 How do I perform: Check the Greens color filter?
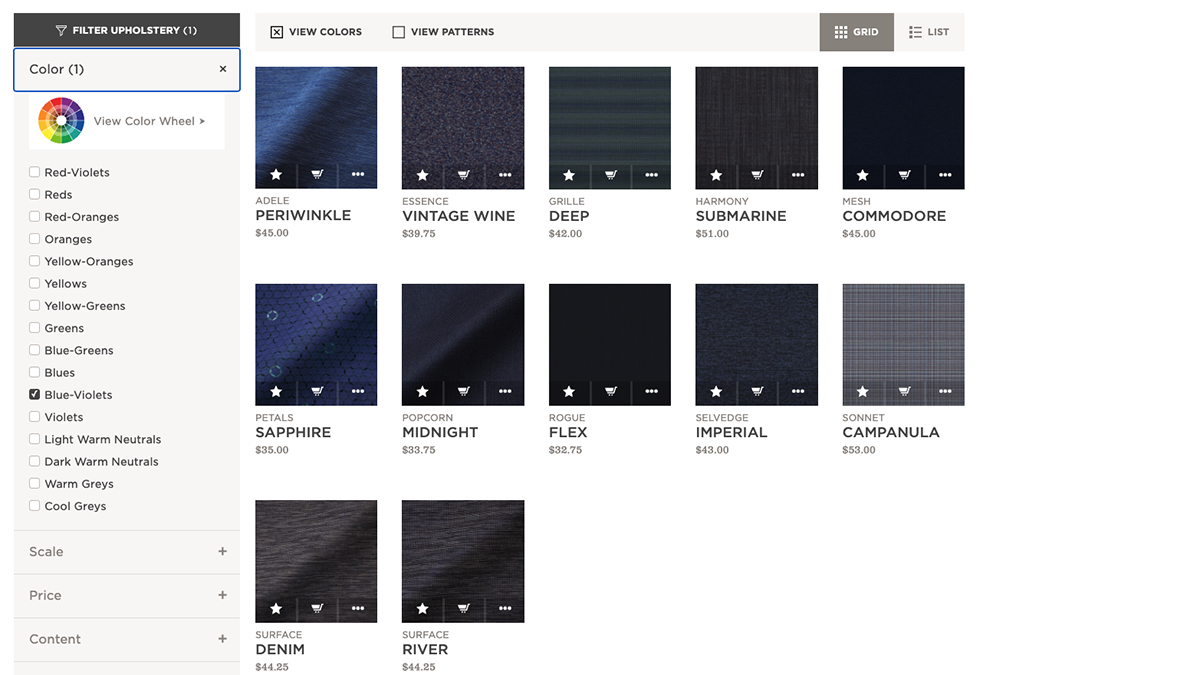click(x=35, y=328)
